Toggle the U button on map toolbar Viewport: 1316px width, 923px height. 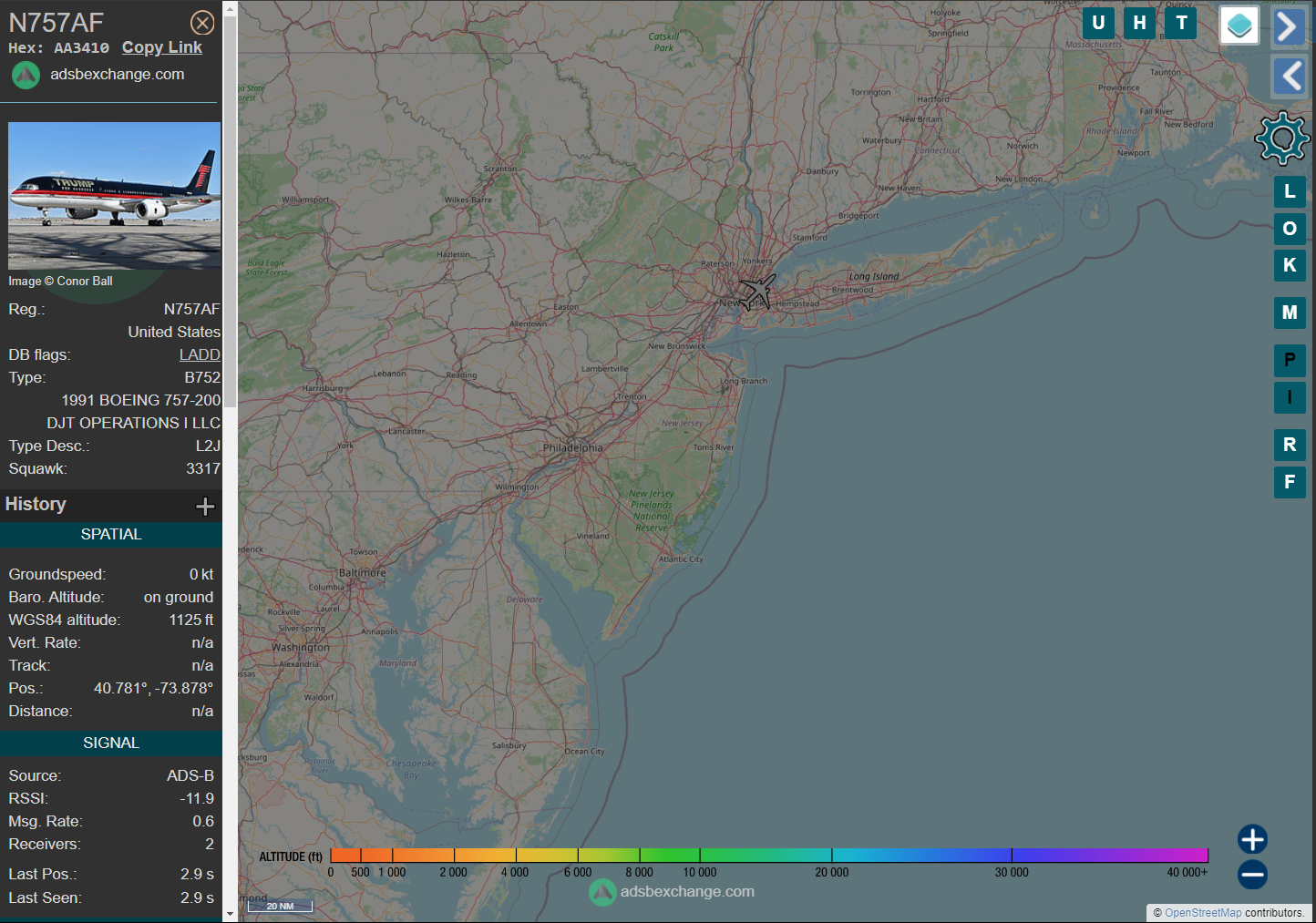[1098, 23]
